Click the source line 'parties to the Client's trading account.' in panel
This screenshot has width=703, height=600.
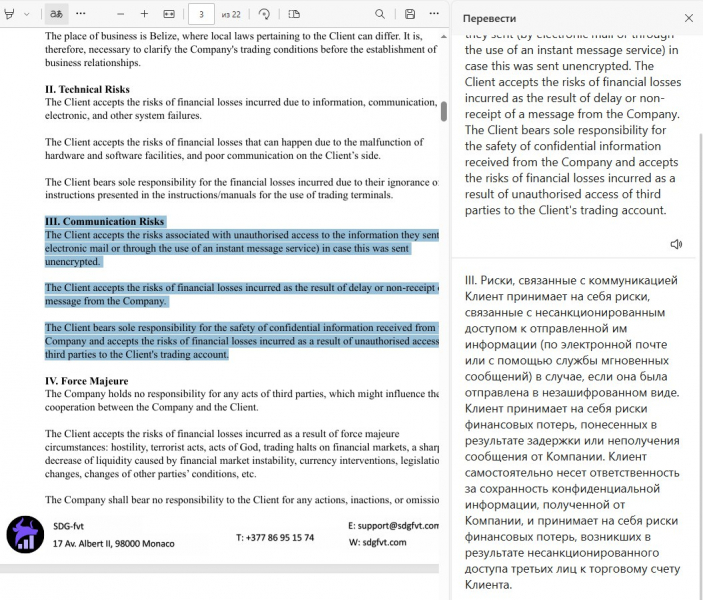(x=565, y=210)
